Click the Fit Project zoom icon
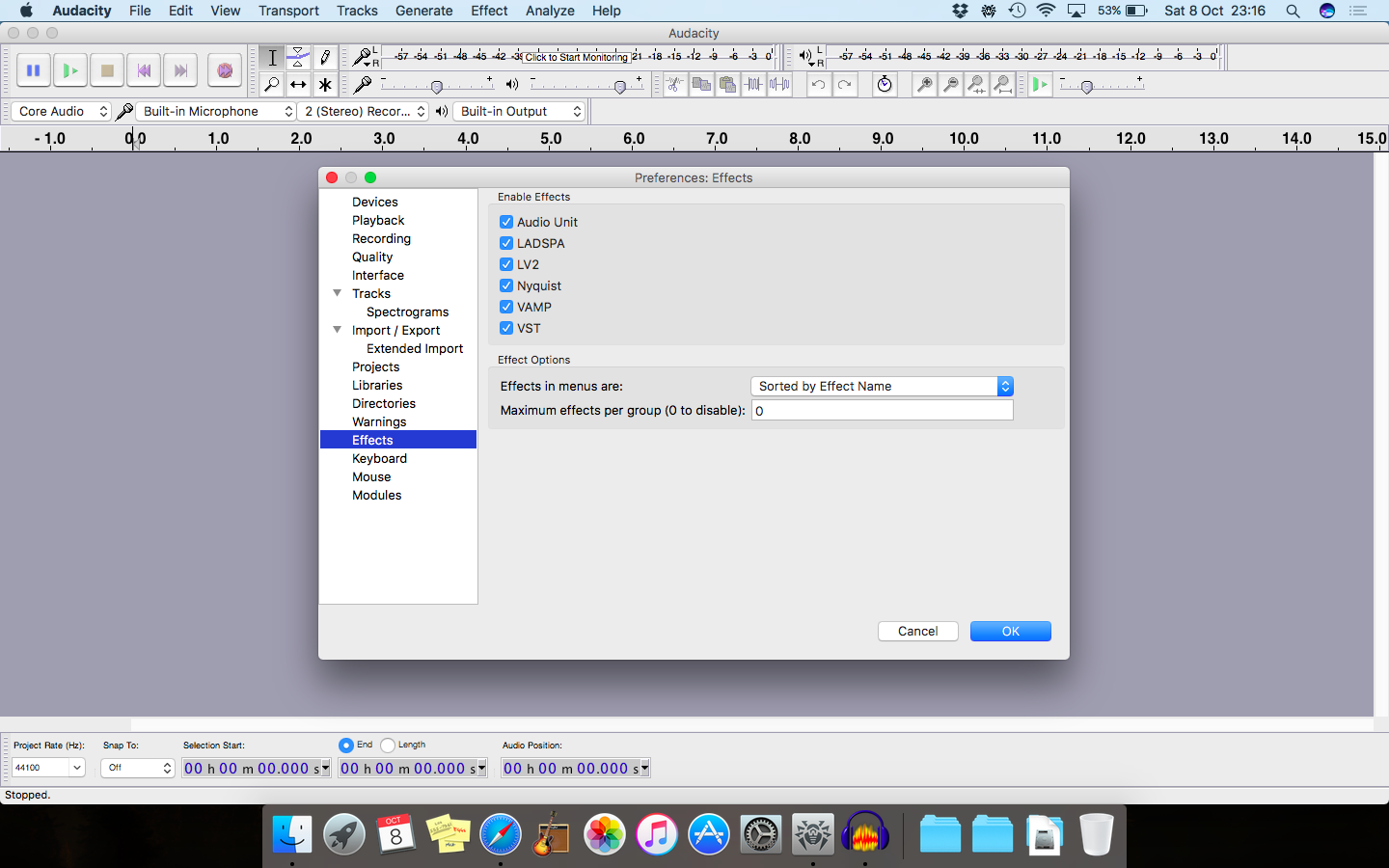Screen dimensions: 1389x868 1002,85
